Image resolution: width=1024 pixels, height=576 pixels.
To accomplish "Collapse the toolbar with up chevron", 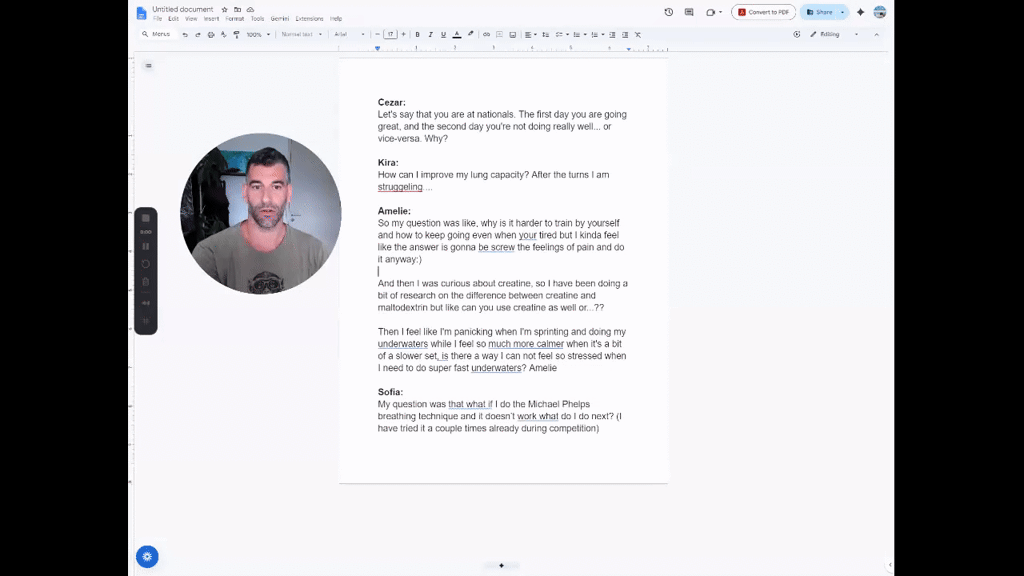I will tap(876, 35).
